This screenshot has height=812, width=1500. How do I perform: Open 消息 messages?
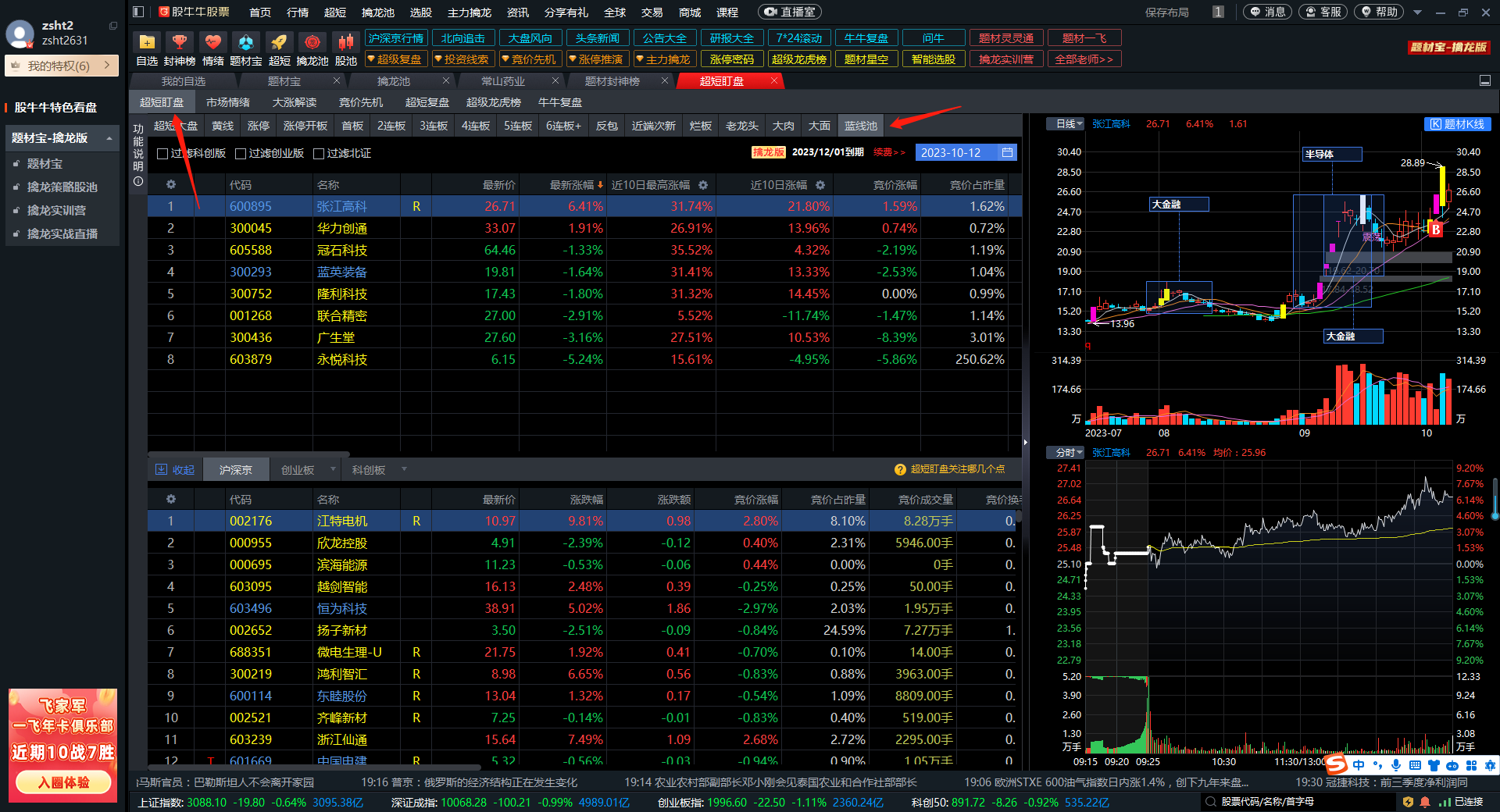(1267, 12)
